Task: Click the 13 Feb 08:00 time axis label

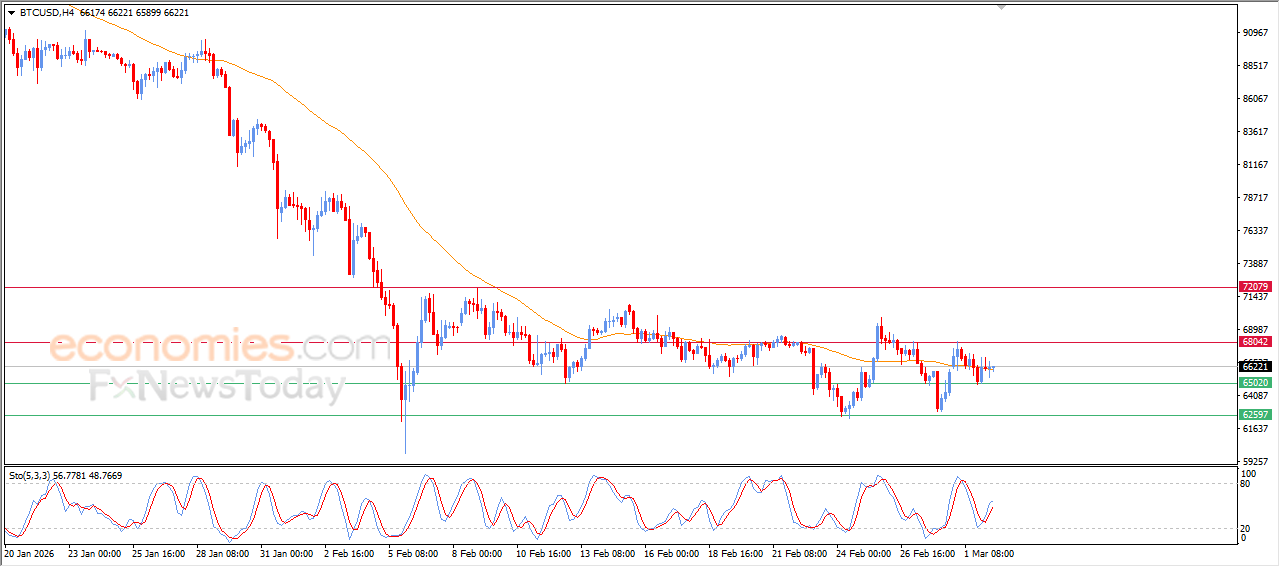Action: click(x=607, y=553)
